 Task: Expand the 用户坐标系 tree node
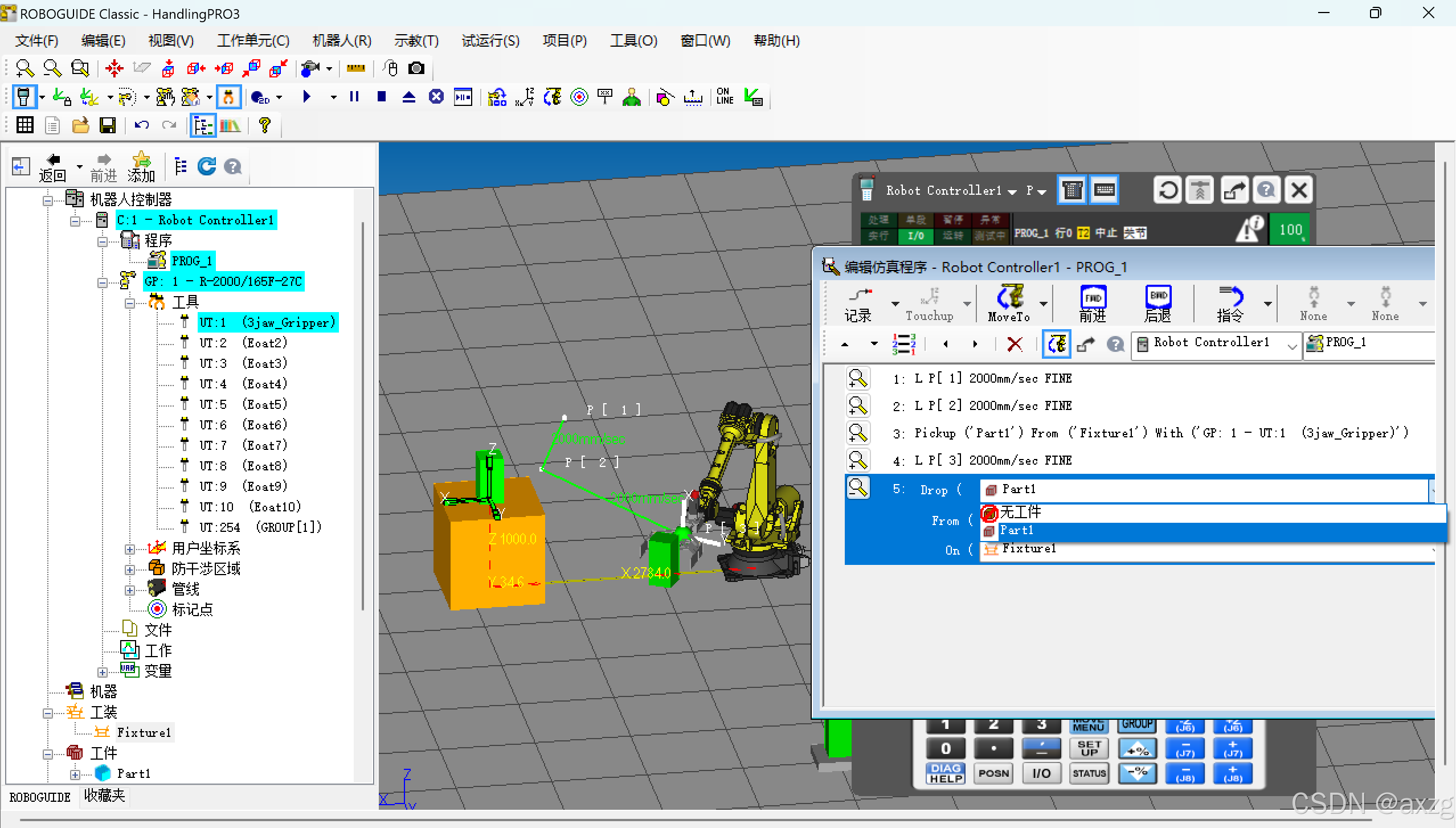[130, 549]
